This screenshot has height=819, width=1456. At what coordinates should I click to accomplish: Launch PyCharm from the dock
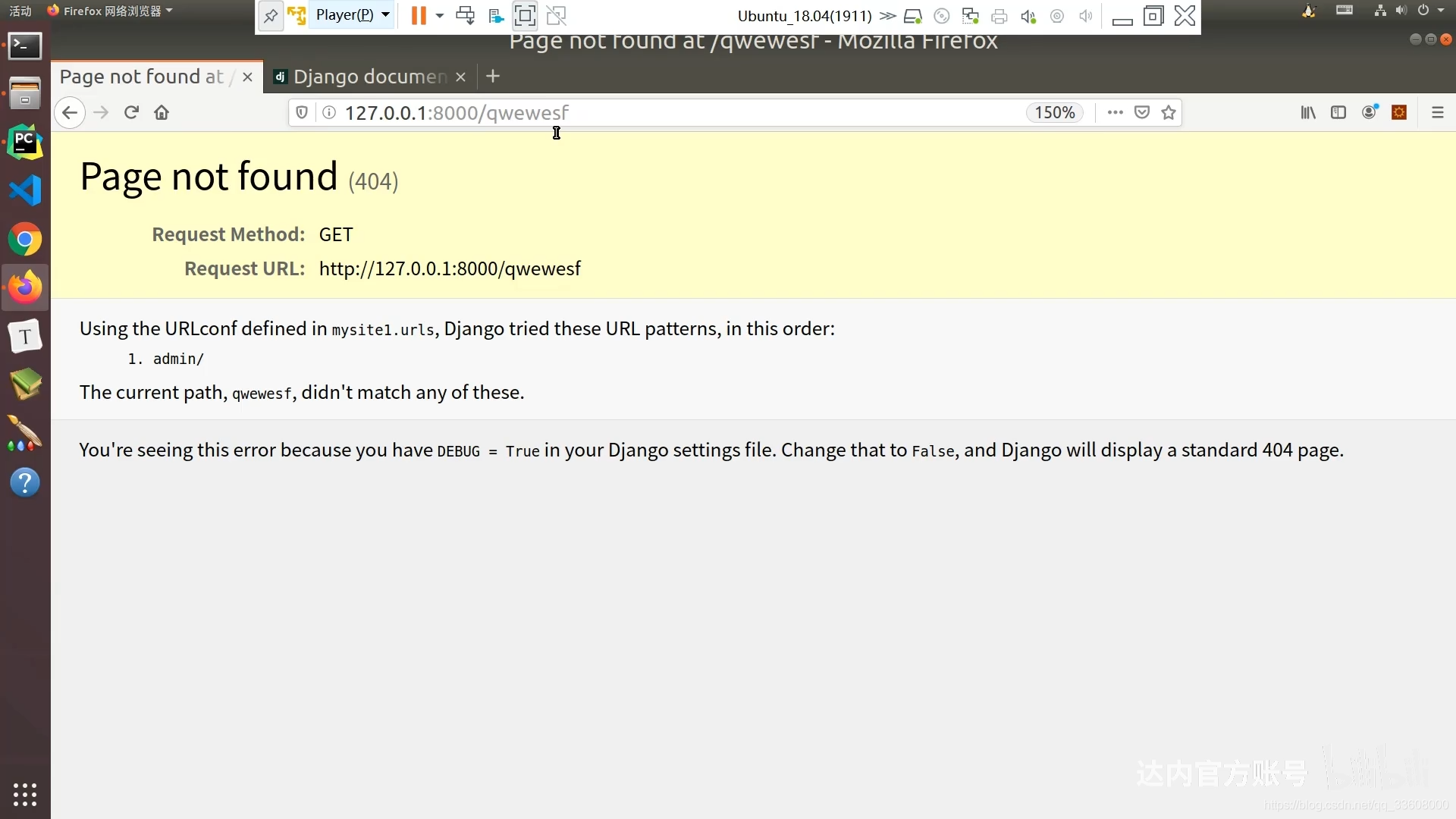(x=25, y=142)
